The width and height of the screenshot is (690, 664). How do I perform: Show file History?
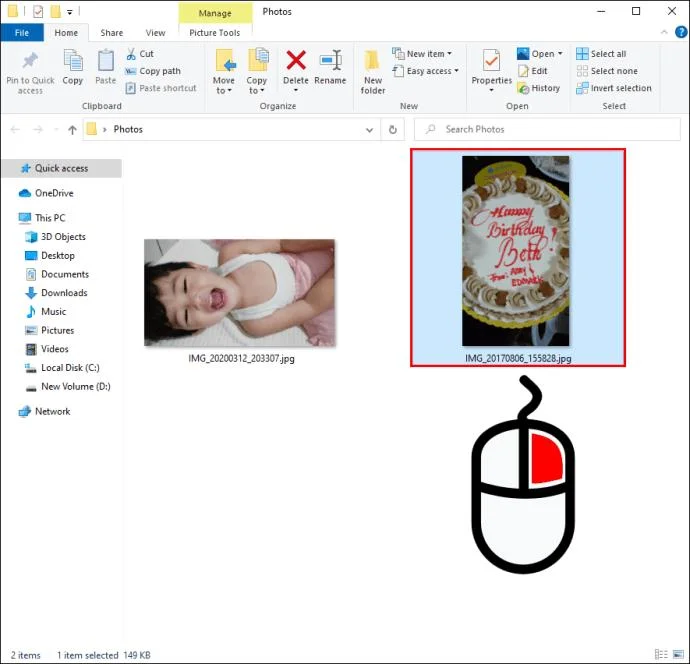pyautogui.click(x=539, y=88)
